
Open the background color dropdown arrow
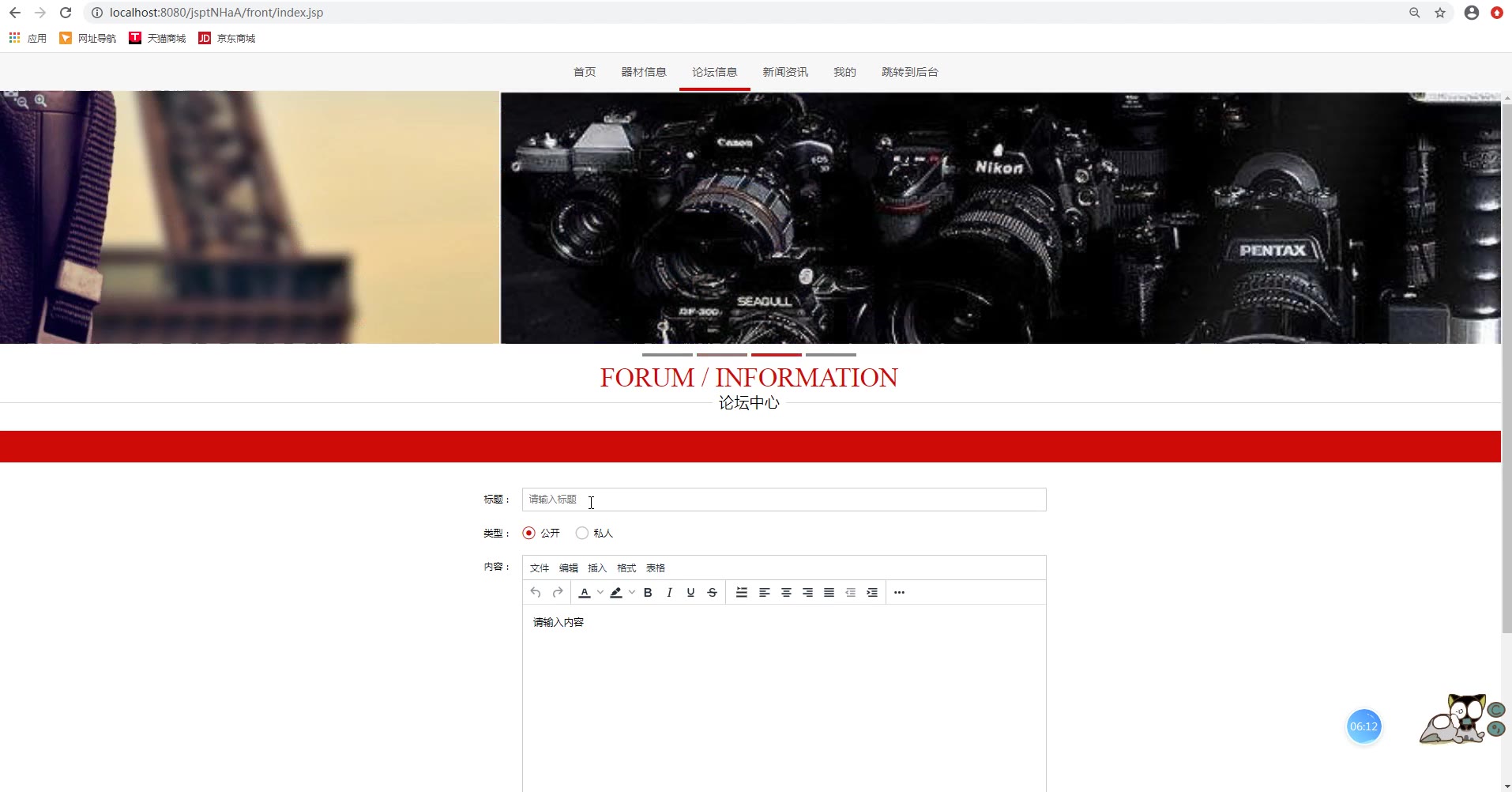632,592
